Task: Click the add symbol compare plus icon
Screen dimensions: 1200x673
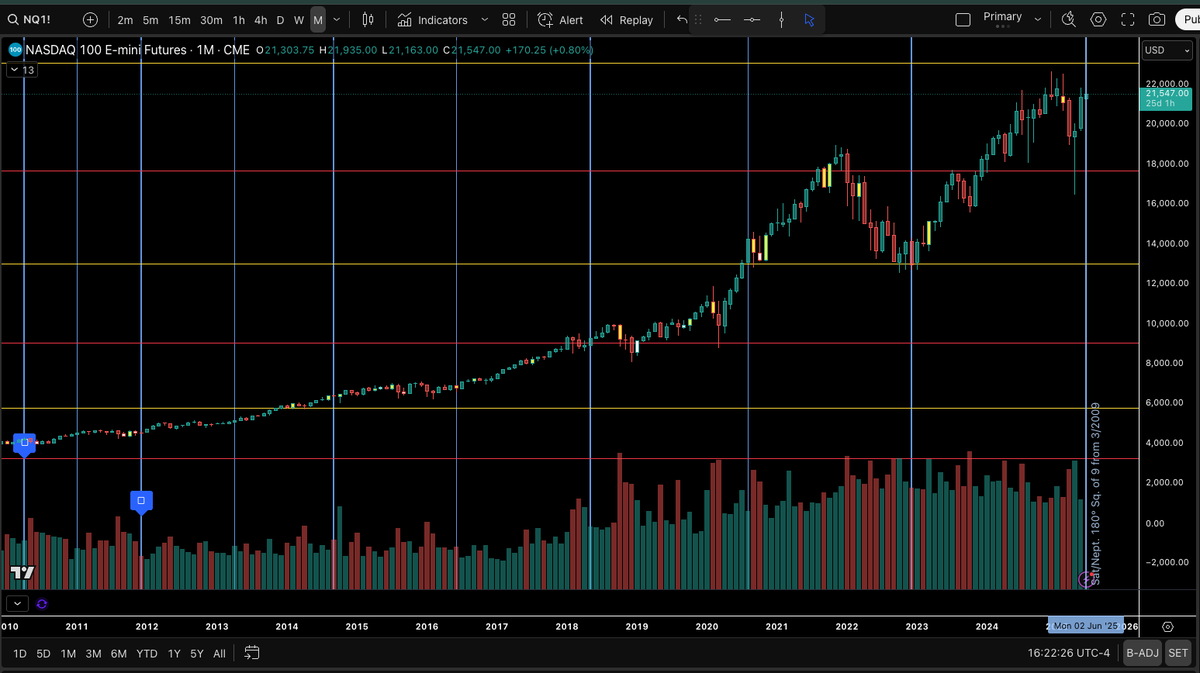Action: coord(90,20)
